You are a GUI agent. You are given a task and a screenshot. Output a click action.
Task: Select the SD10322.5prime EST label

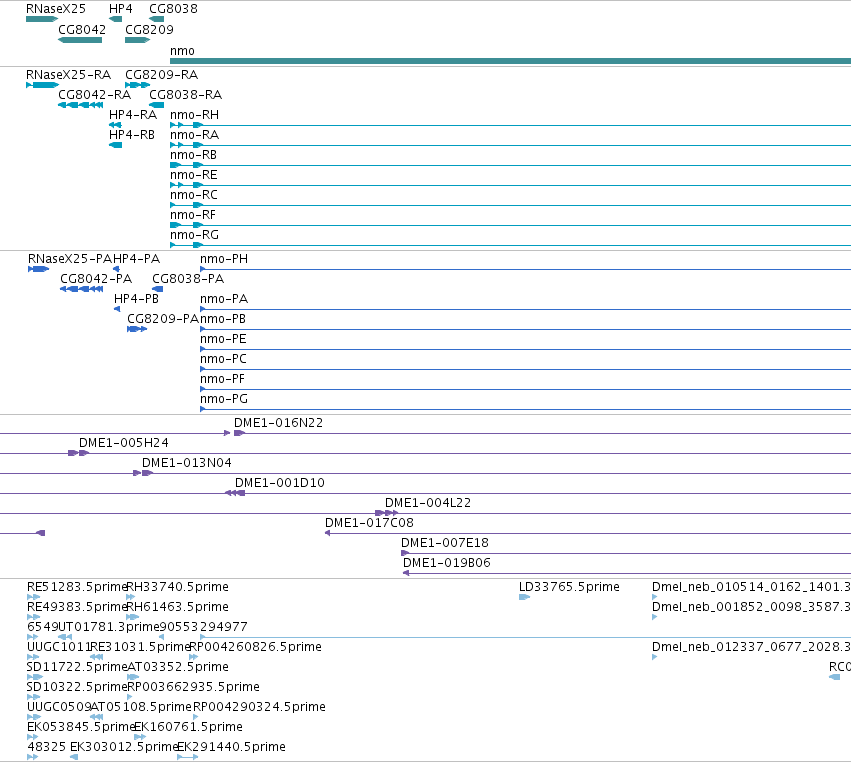pyautogui.click(x=77, y=688)
